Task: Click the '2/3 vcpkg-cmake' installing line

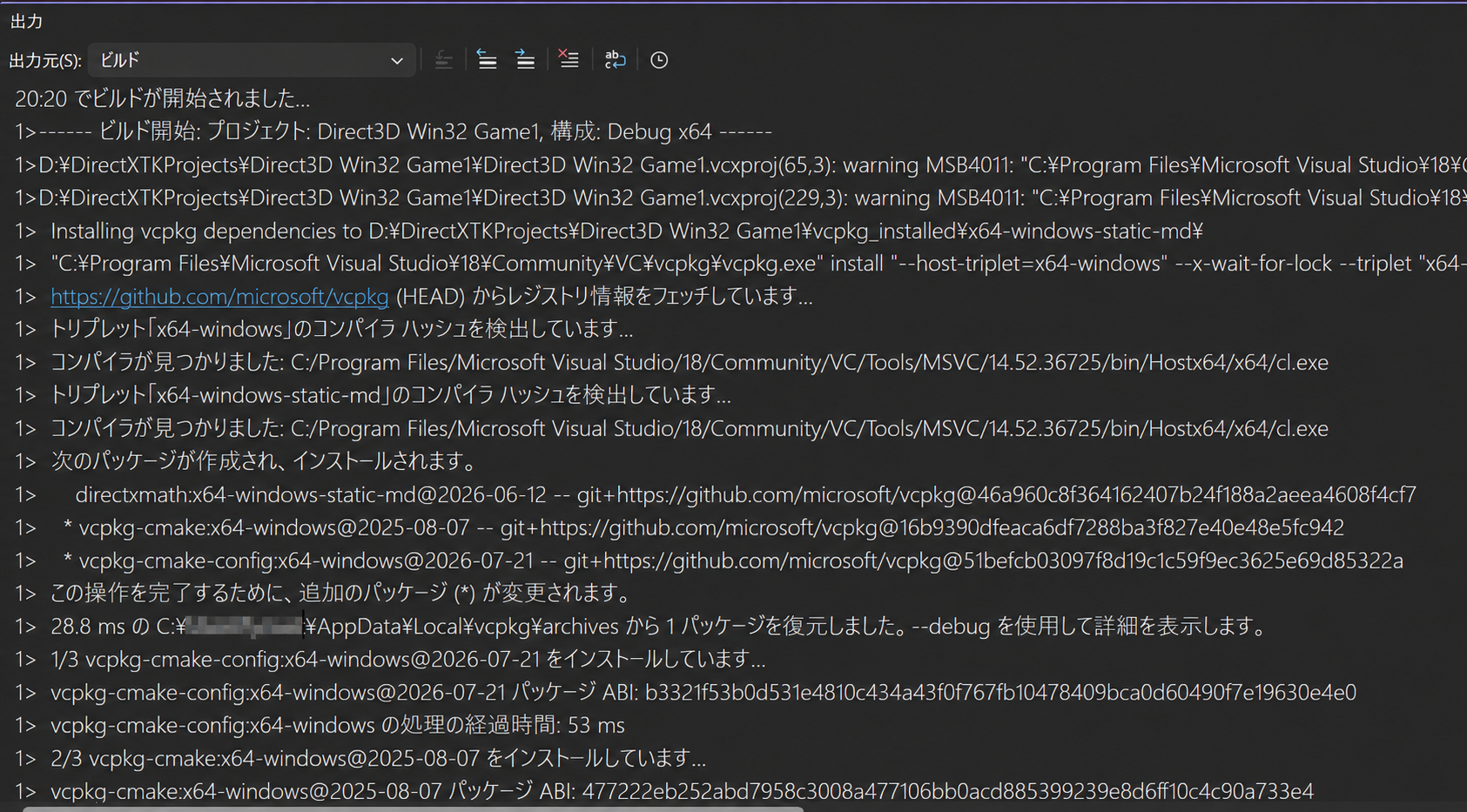Action: tap(360, 759)
